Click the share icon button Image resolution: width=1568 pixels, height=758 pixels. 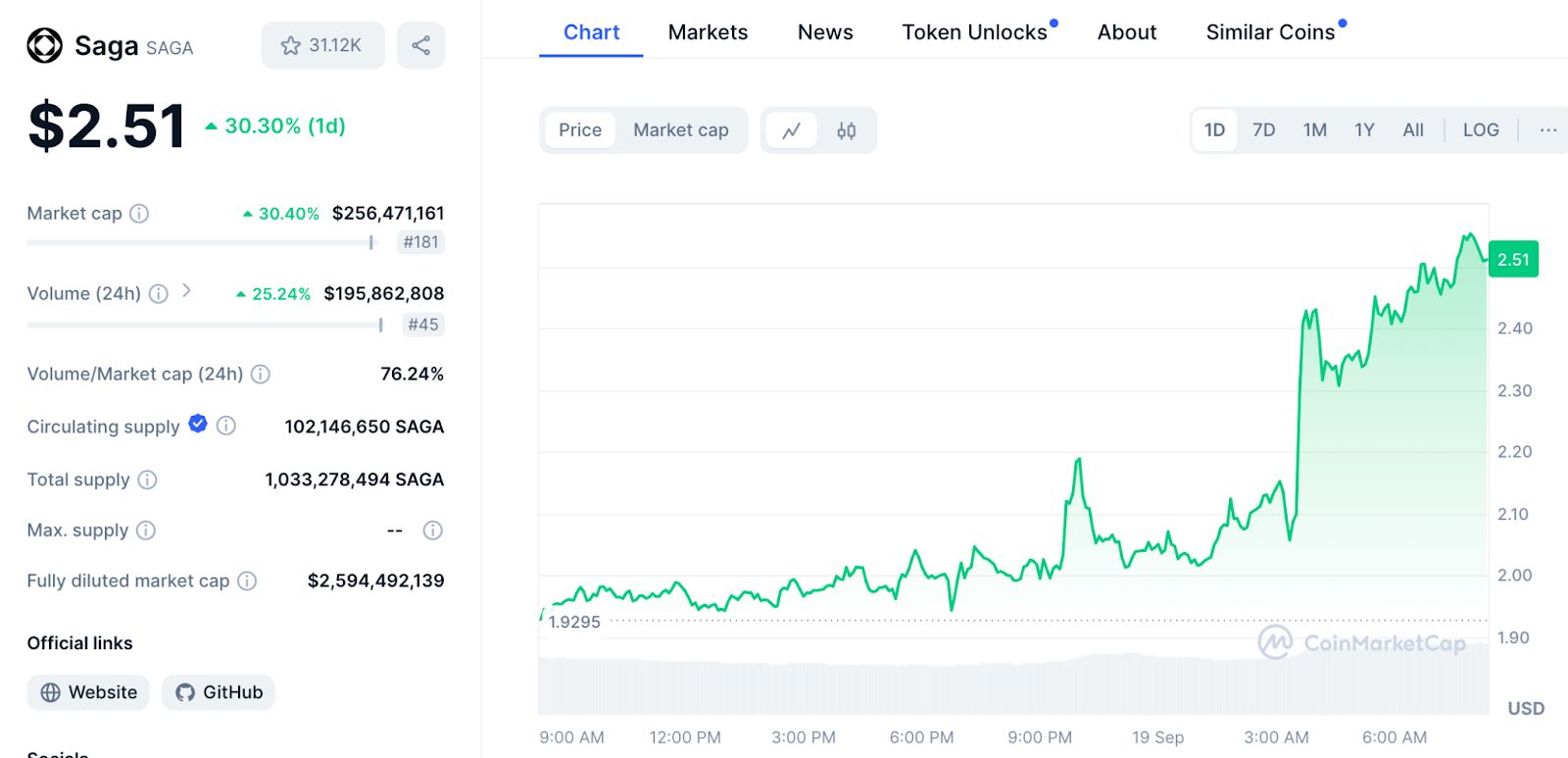tap(420, 45)
